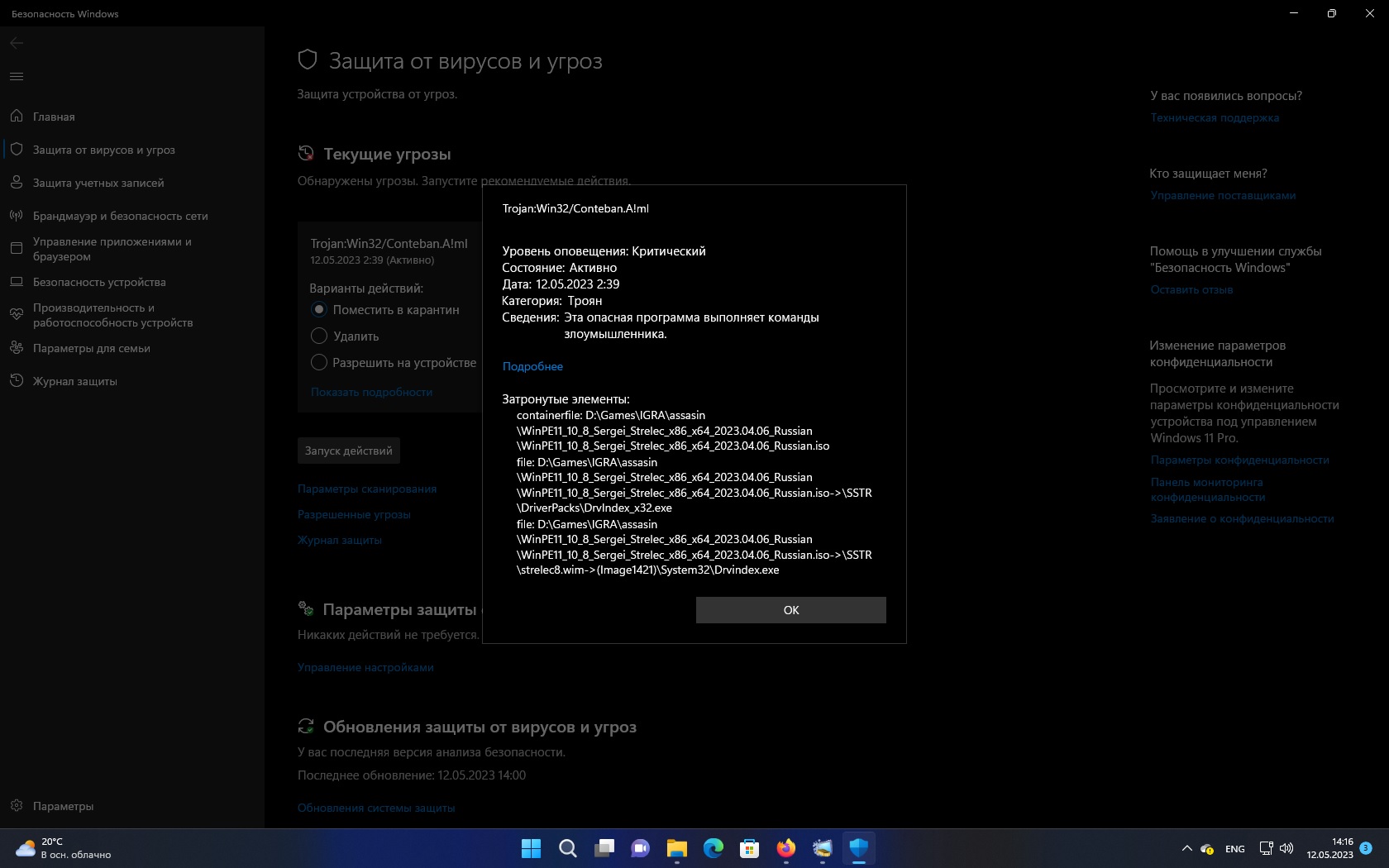The height and width of the screenshot is (868, 1389).
Task: Open the Управление поставщиками link
Action: (1223, 195)
